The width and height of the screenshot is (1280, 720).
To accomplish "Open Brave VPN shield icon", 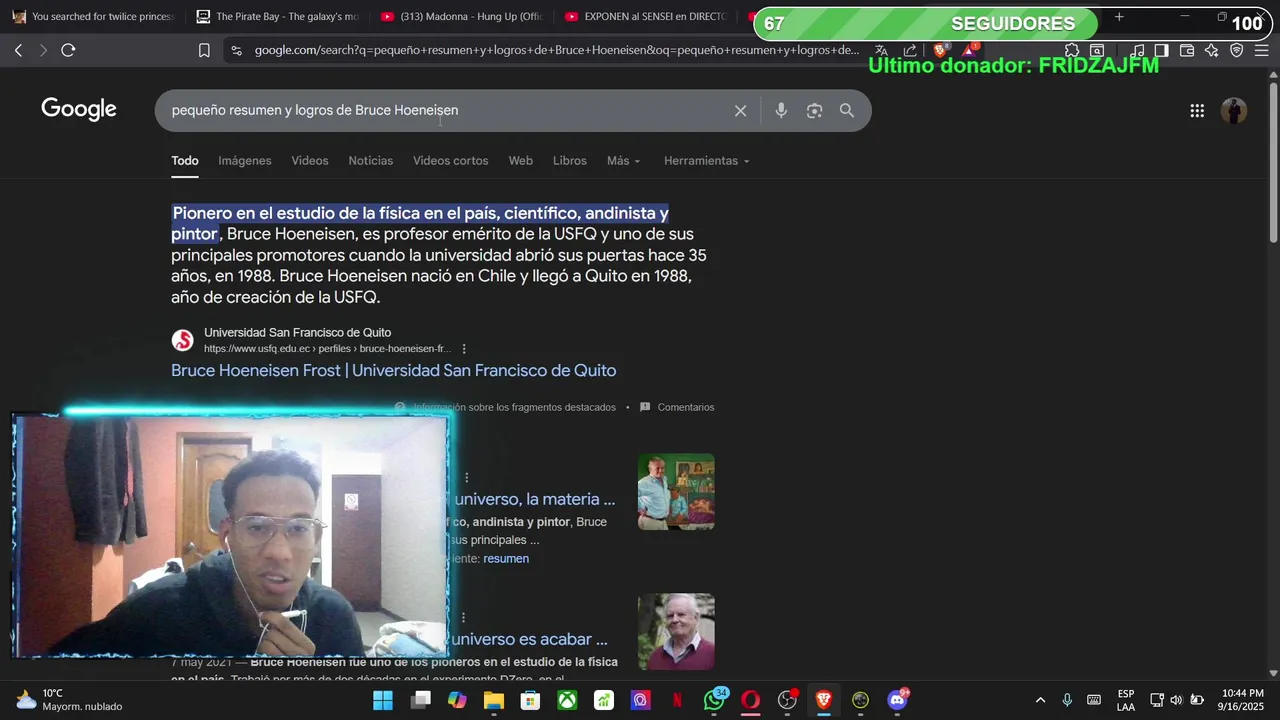I will coord(1237,50).
